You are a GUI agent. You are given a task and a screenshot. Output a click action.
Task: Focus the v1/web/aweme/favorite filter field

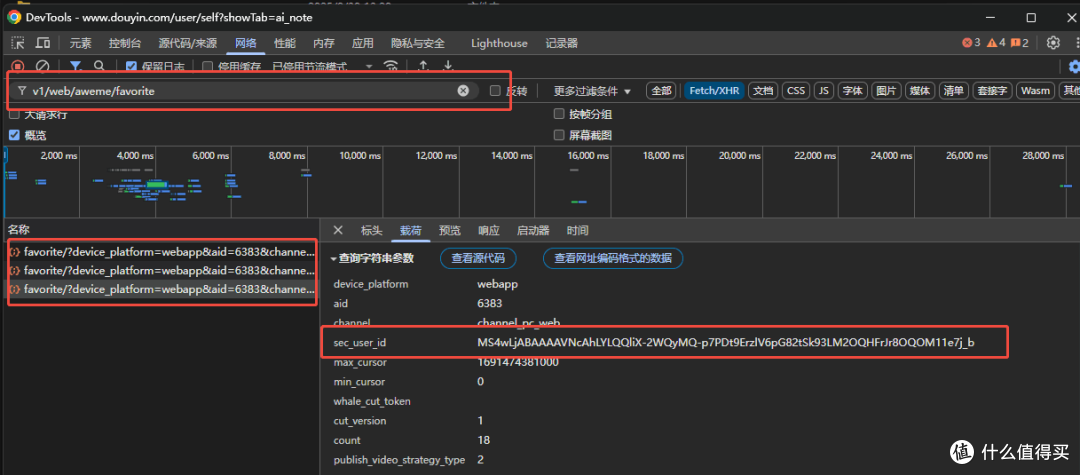click(243, 90)
